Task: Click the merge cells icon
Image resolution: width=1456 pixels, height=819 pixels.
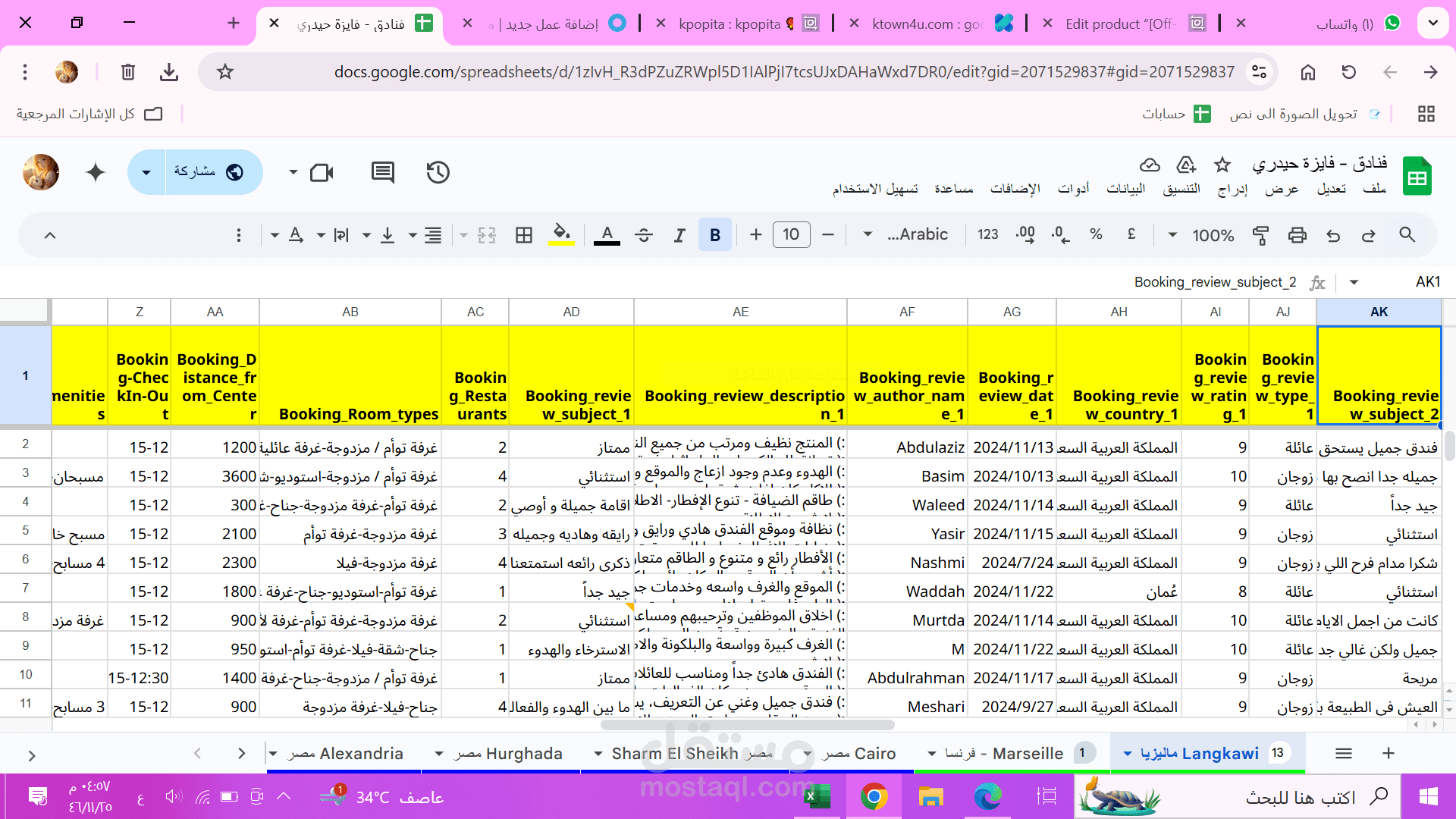Action: click(x=487, y=235)
